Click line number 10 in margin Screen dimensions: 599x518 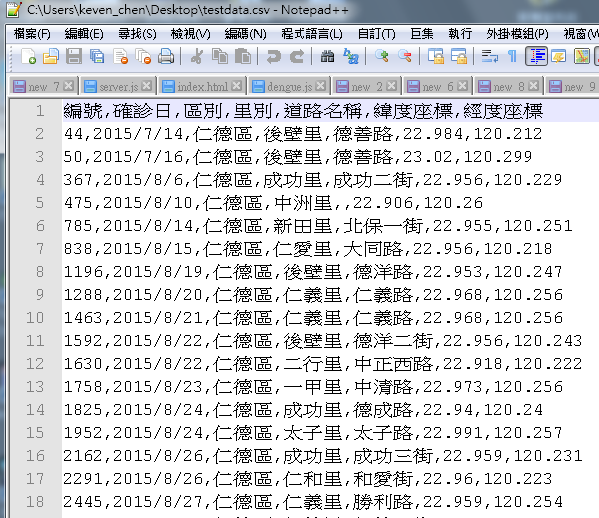35,318
